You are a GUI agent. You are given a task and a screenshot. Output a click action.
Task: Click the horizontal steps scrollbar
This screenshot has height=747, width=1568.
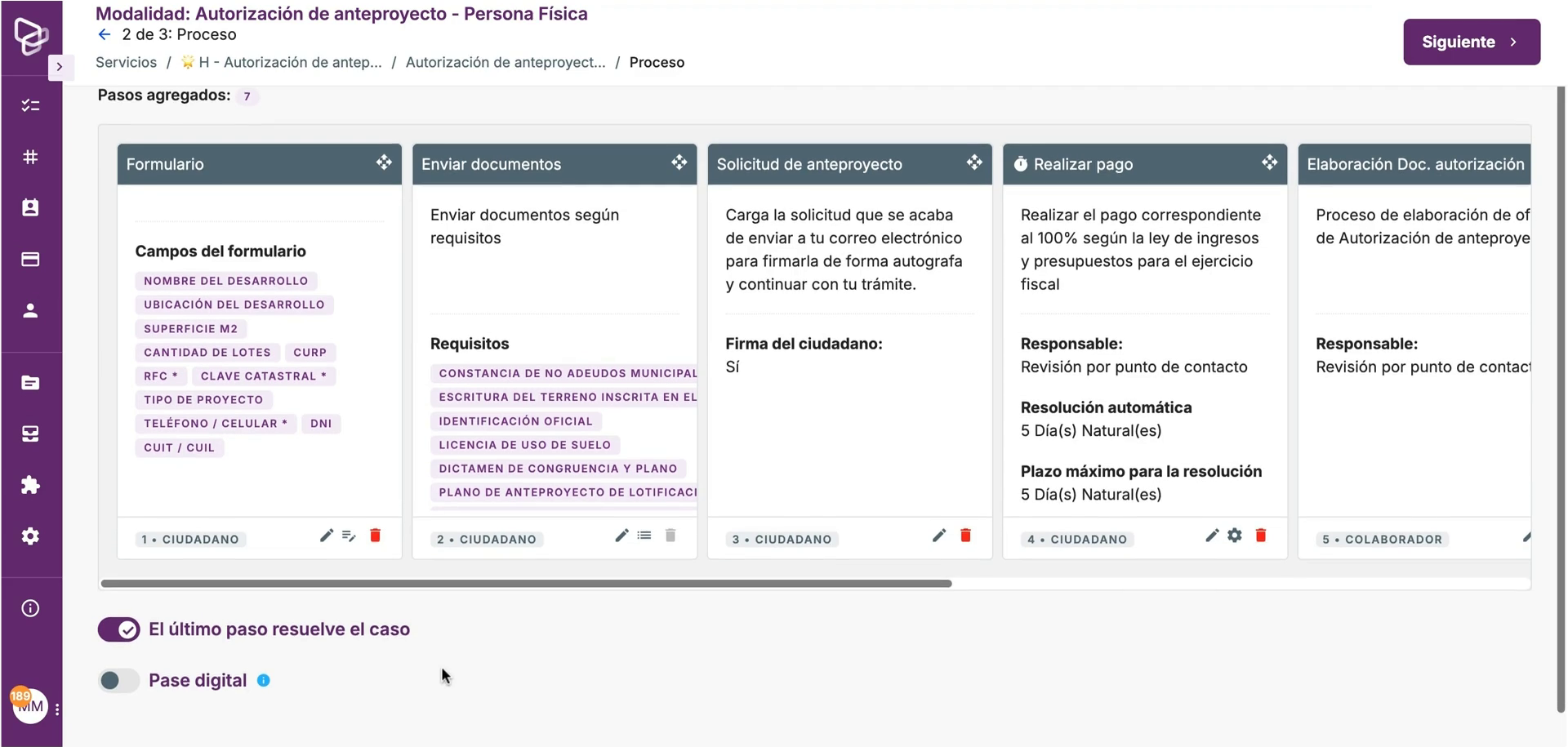[x=526, y=584]
